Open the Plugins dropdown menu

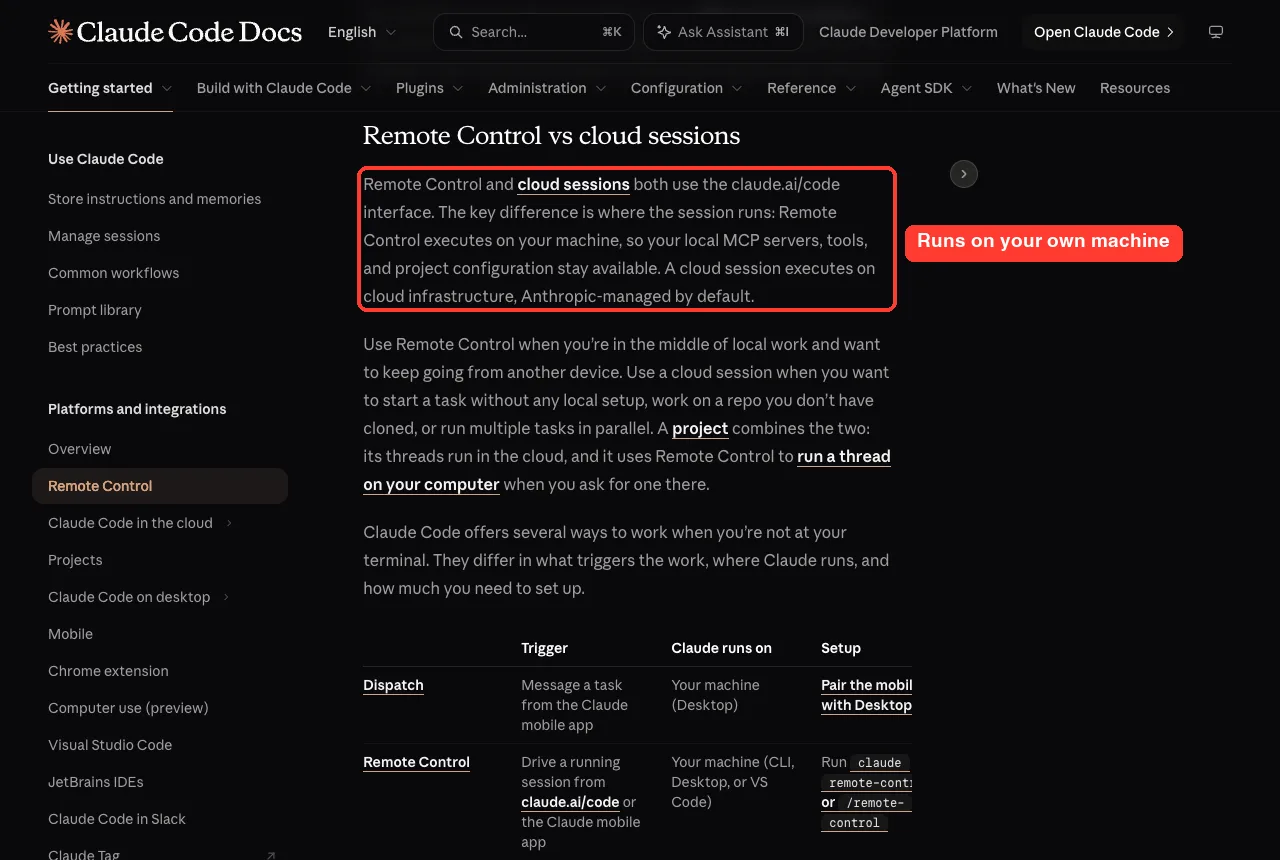tap(430, 88)
